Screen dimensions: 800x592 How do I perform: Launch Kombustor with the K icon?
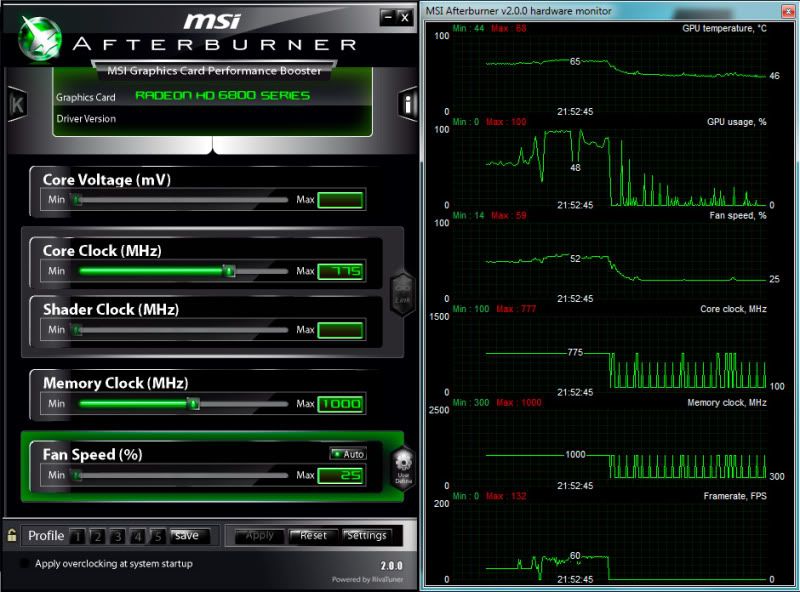tap(16, 105)
